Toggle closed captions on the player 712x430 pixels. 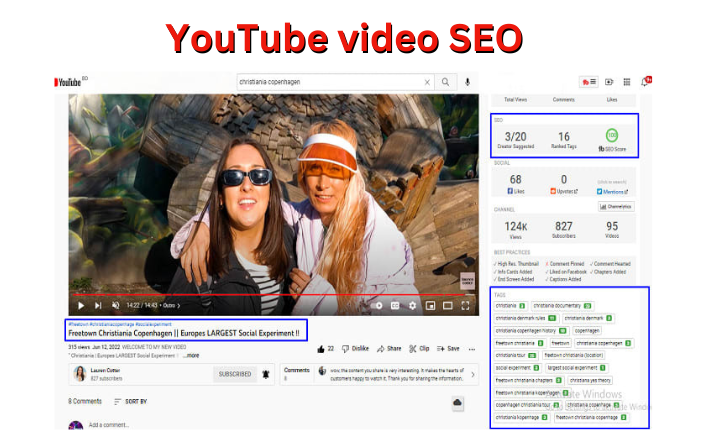pyautogui.click(x=395, y=305)
